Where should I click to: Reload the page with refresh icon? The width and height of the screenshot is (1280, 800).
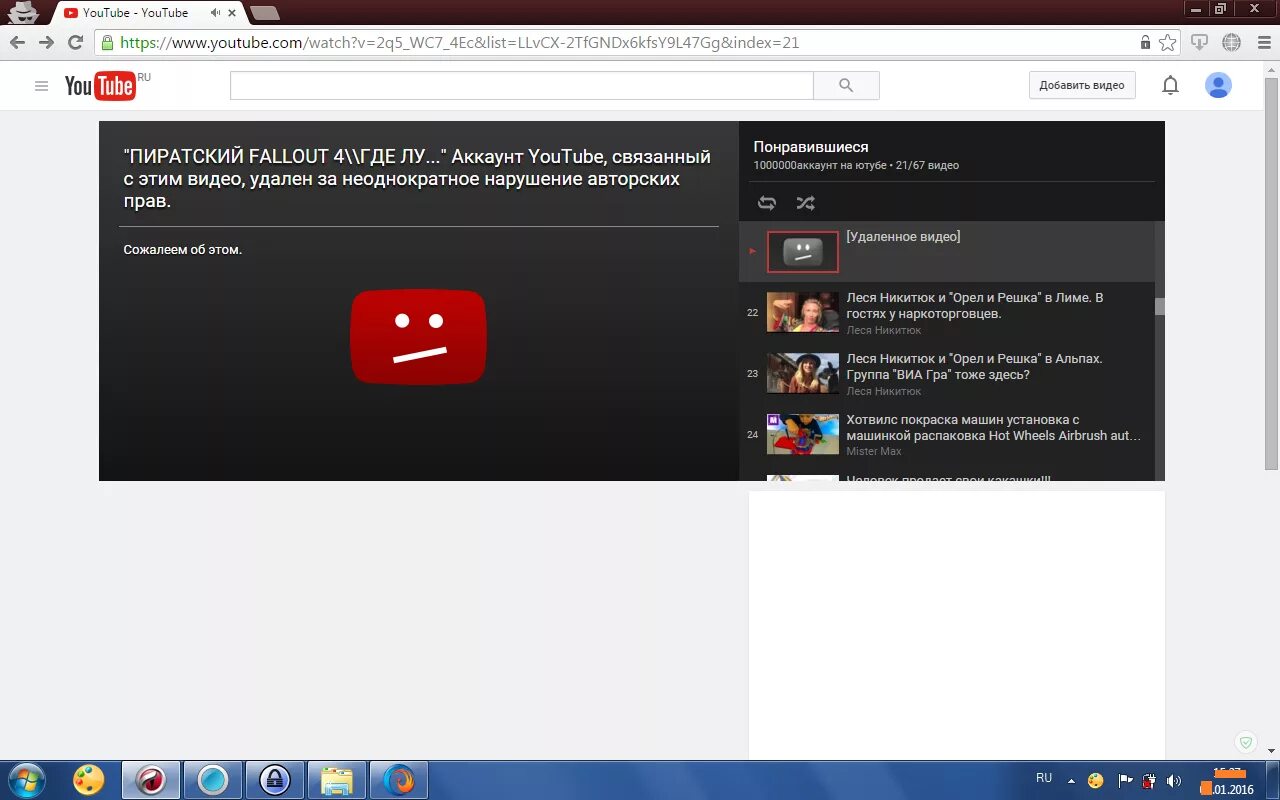(75, 43)
